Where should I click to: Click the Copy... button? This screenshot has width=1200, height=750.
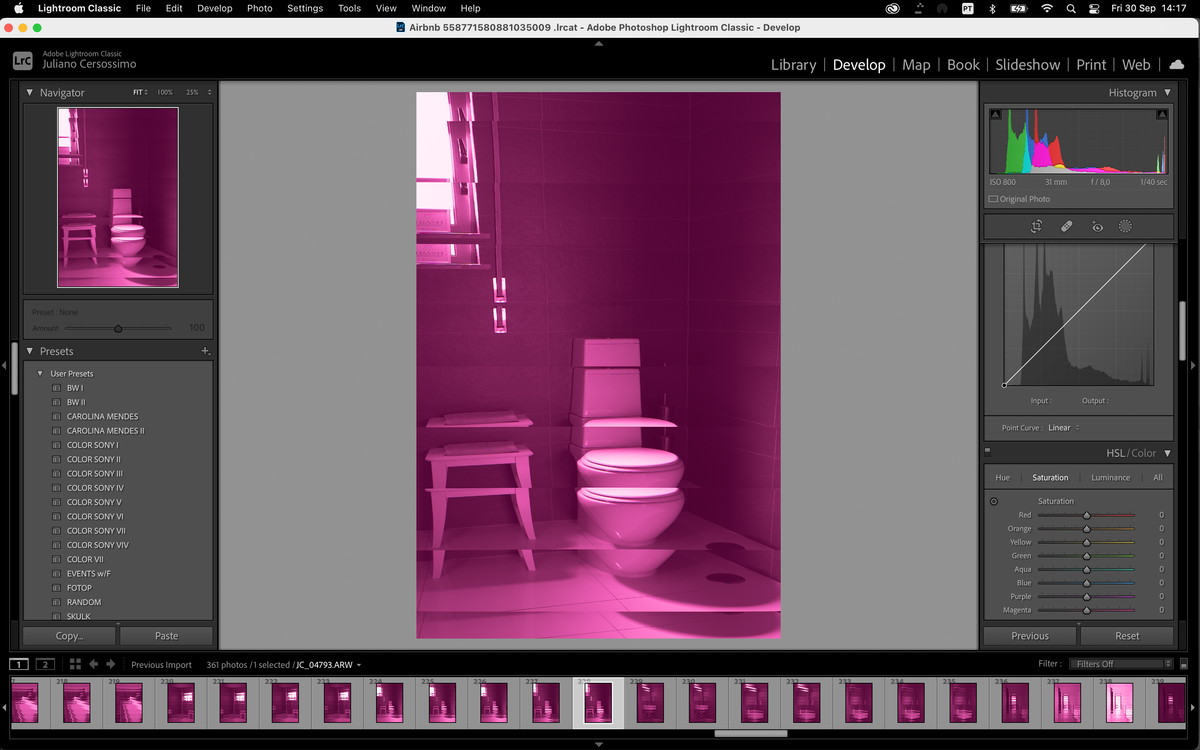[69, 635]
